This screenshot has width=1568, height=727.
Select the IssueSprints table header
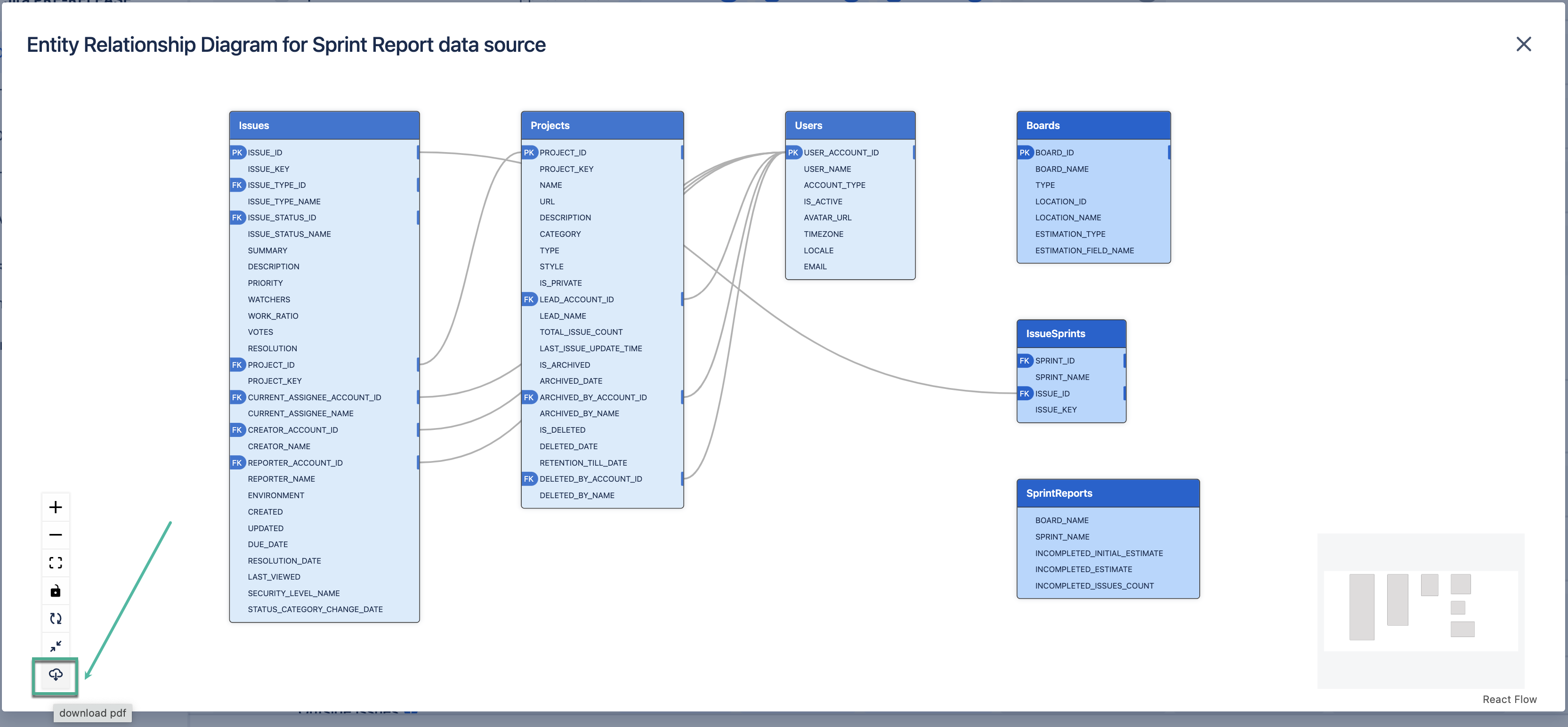click(x=1071, y=334)
